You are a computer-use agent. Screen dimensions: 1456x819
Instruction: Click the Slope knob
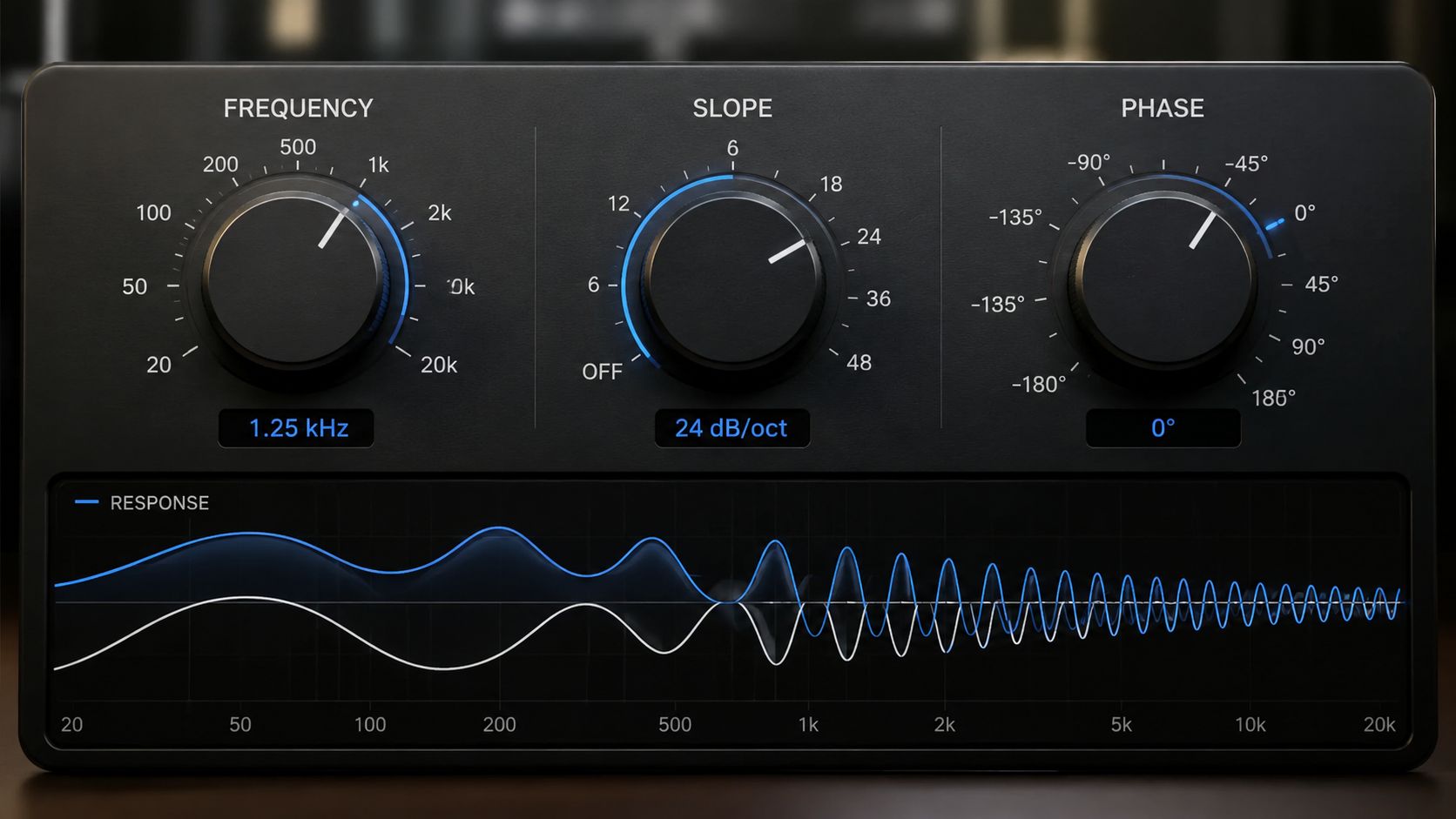[732, 281]
